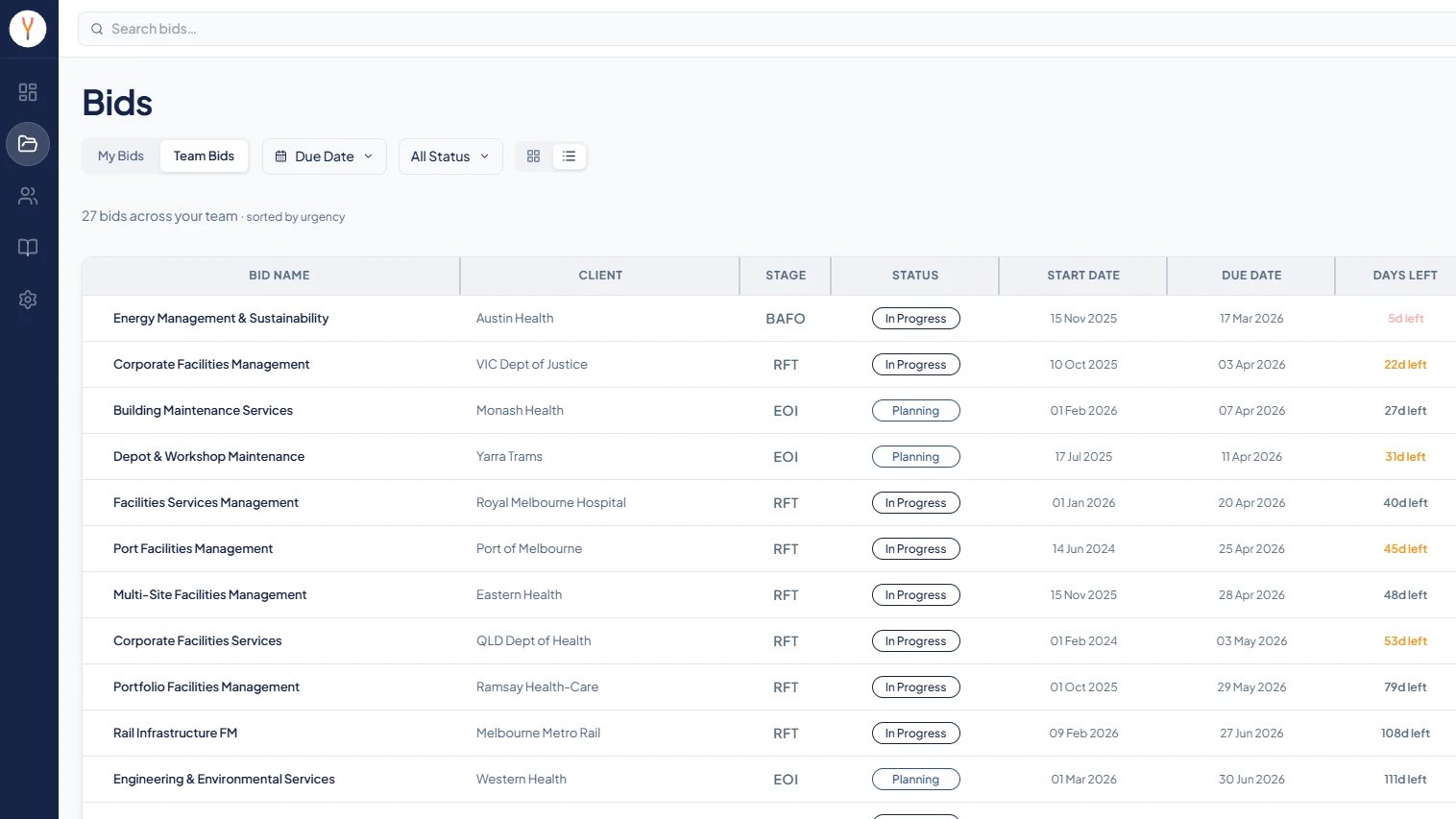Select the My Bids tab
The image size is (1456, 819).
click(x=121, y=157)
